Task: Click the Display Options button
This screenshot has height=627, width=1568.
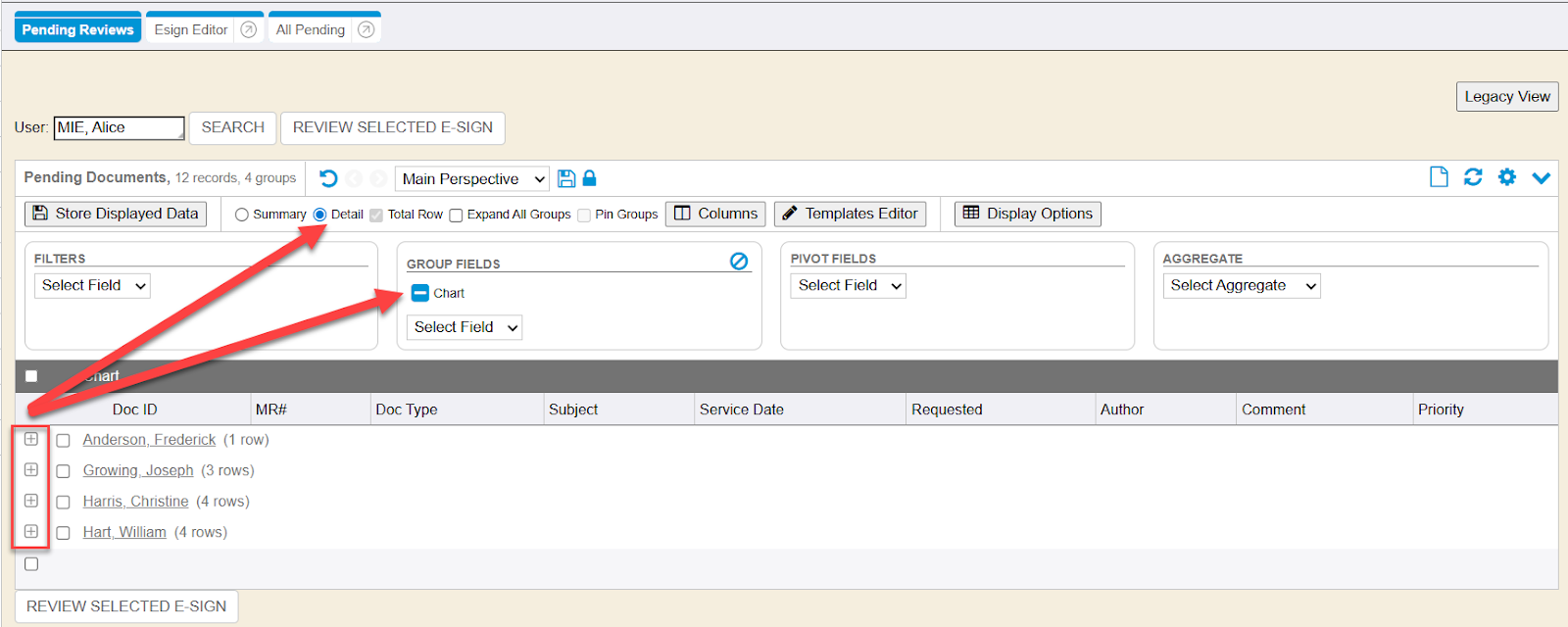Action: click(x=1027, y=214)
